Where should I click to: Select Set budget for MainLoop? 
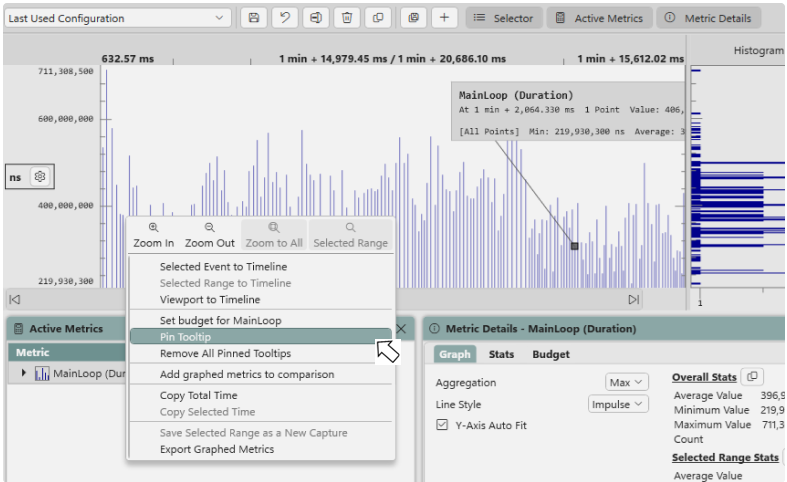point(261,320)
